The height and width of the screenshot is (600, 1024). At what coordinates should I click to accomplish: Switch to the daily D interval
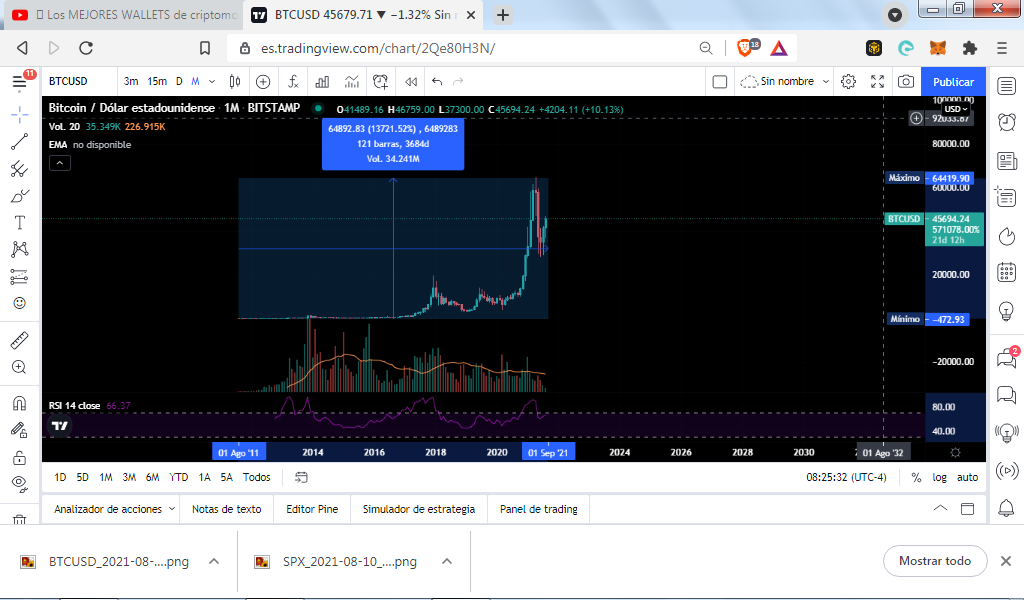179,82
